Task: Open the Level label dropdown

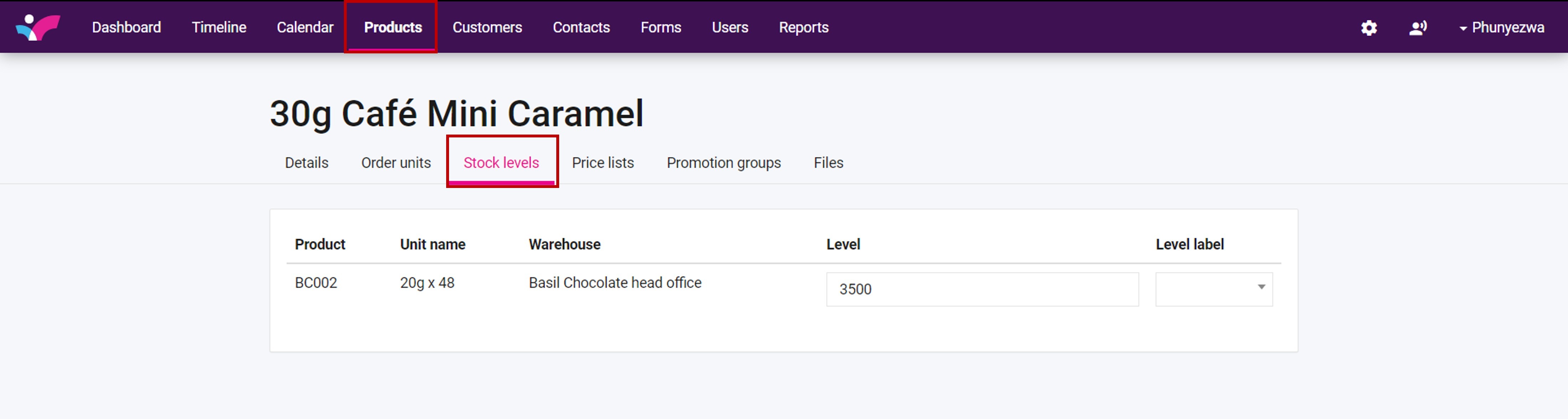Action: [1214, 289]
